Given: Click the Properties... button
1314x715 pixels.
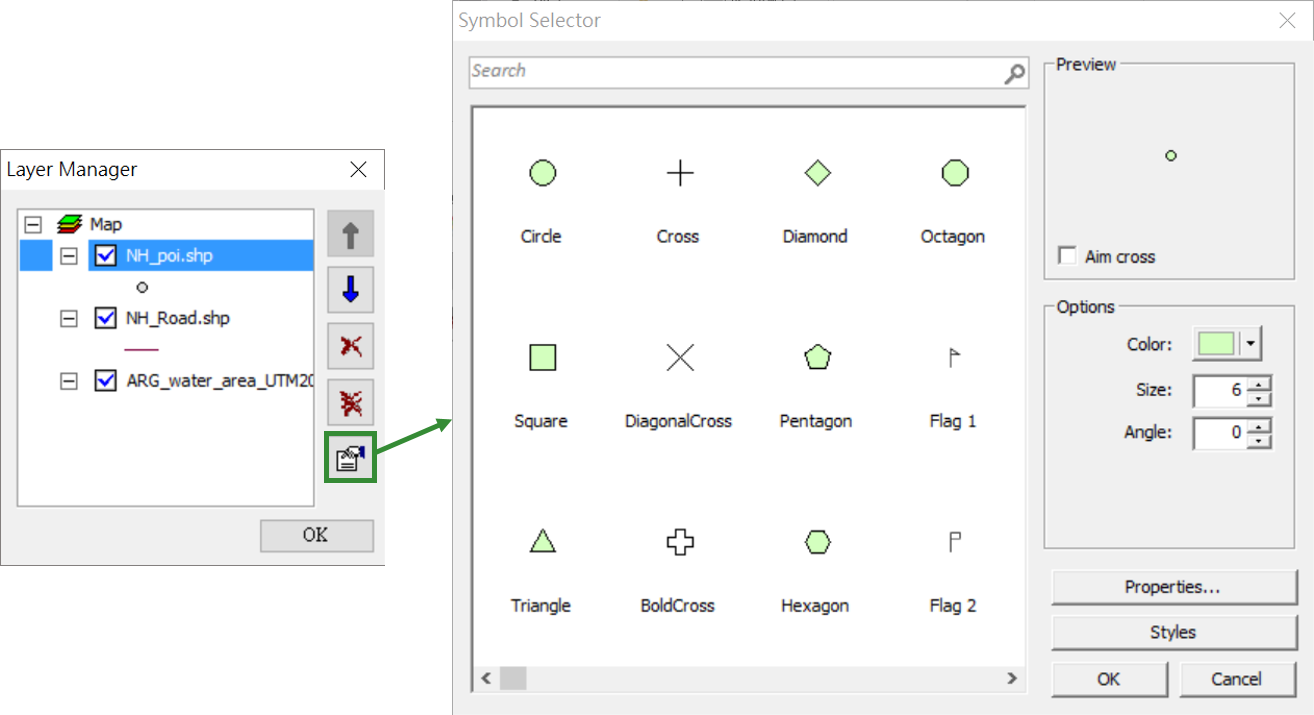Looking at the screenshot, I should coord(1172,587).
